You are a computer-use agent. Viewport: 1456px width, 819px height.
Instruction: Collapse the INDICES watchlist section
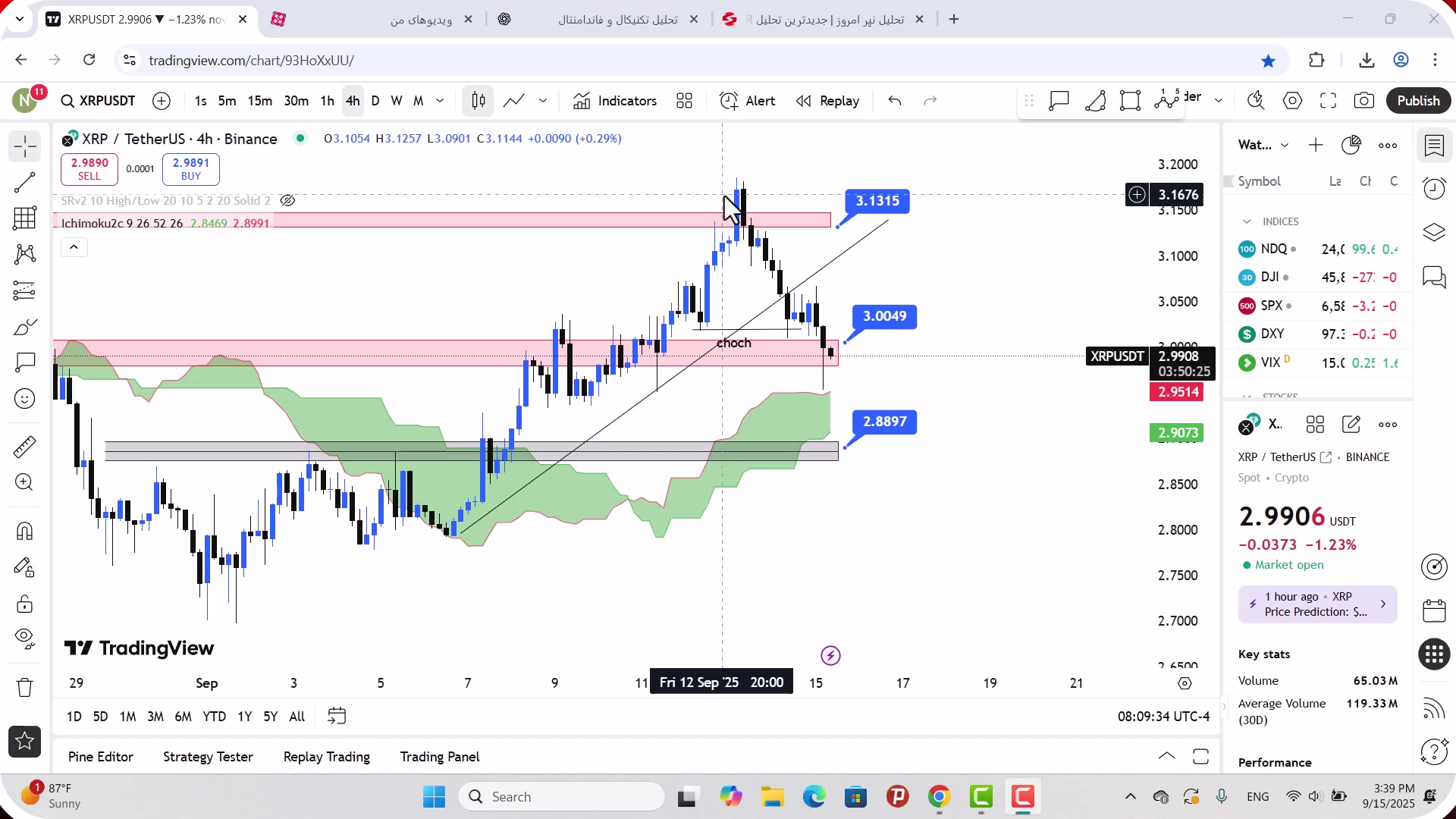pyautogui.click(x=1247, y=221)
